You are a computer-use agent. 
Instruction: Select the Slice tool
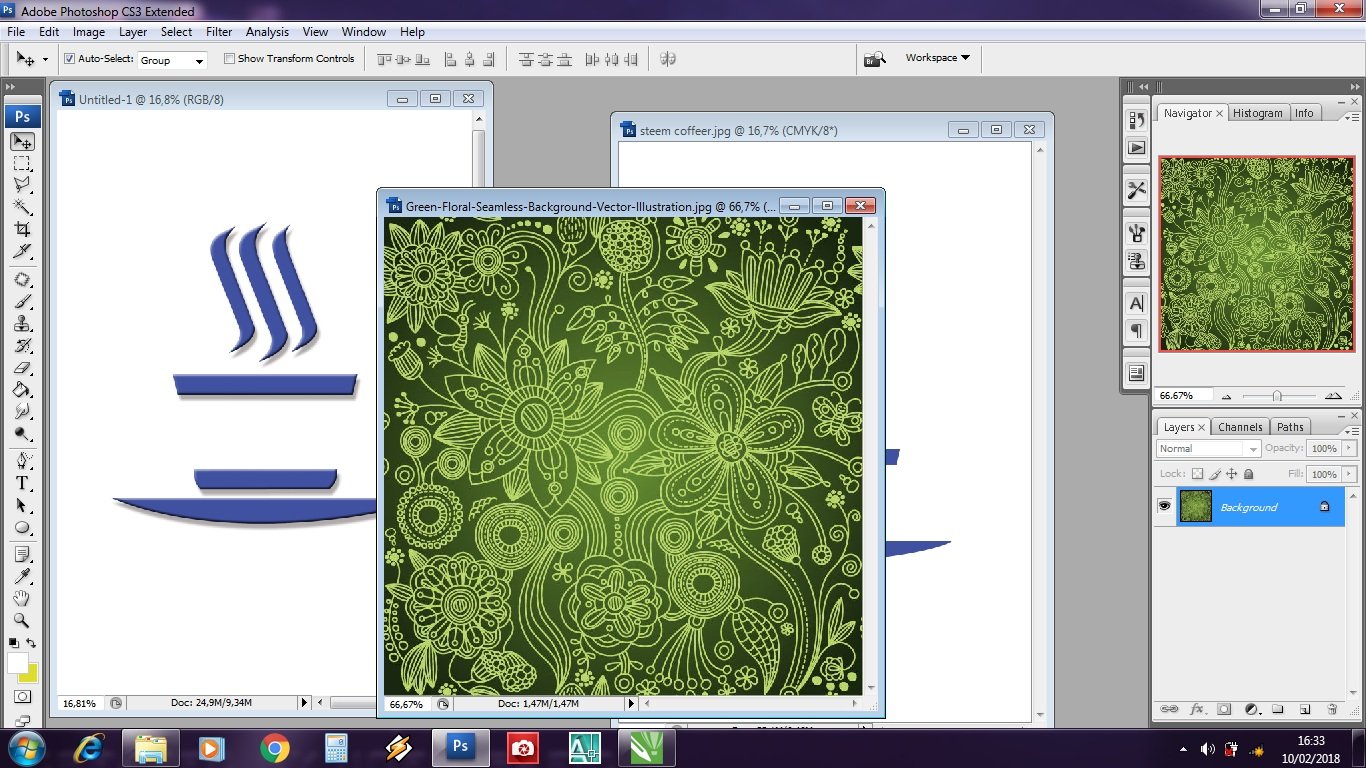pos(22,250)
